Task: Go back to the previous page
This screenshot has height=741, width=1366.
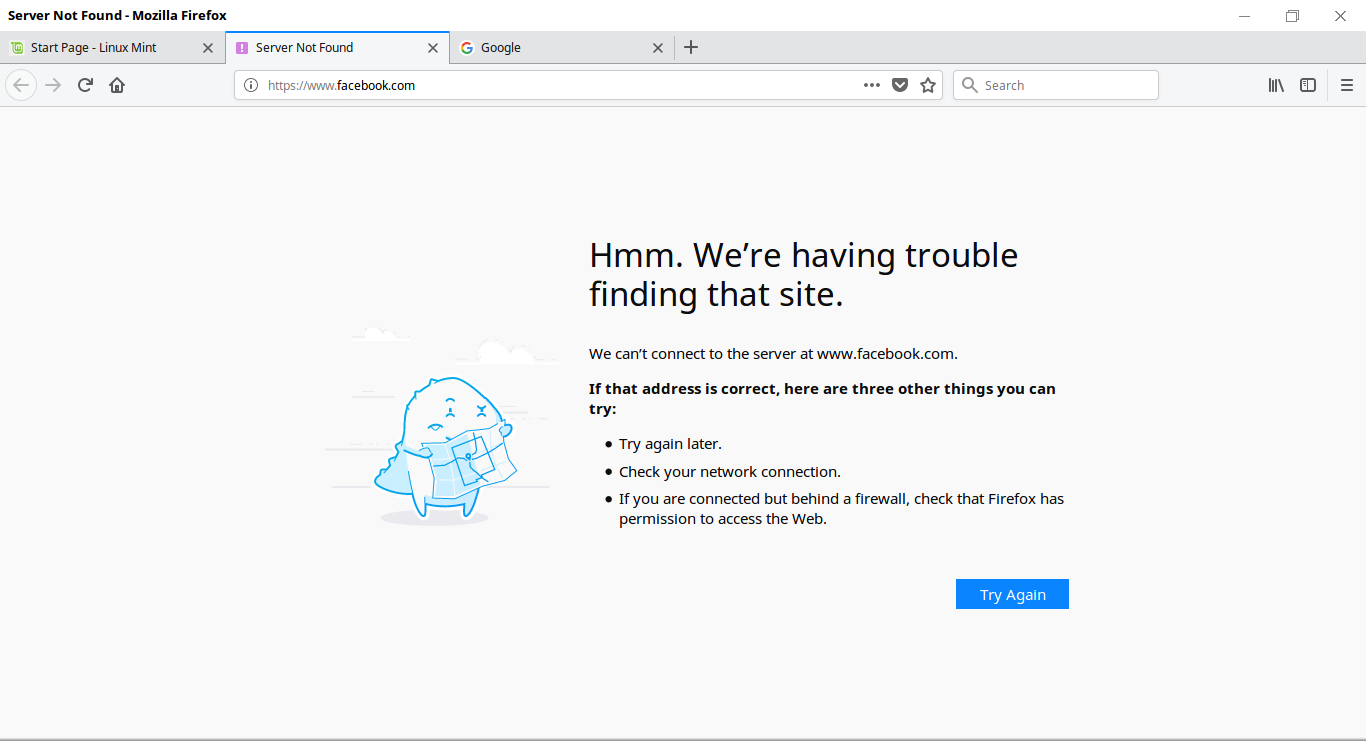Action: [21, 85]
